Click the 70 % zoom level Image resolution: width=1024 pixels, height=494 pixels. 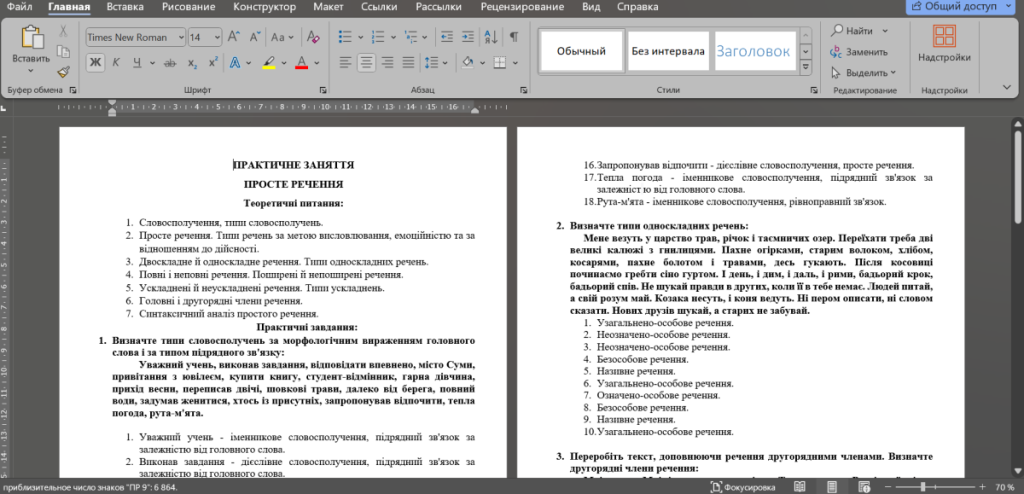1003,487
